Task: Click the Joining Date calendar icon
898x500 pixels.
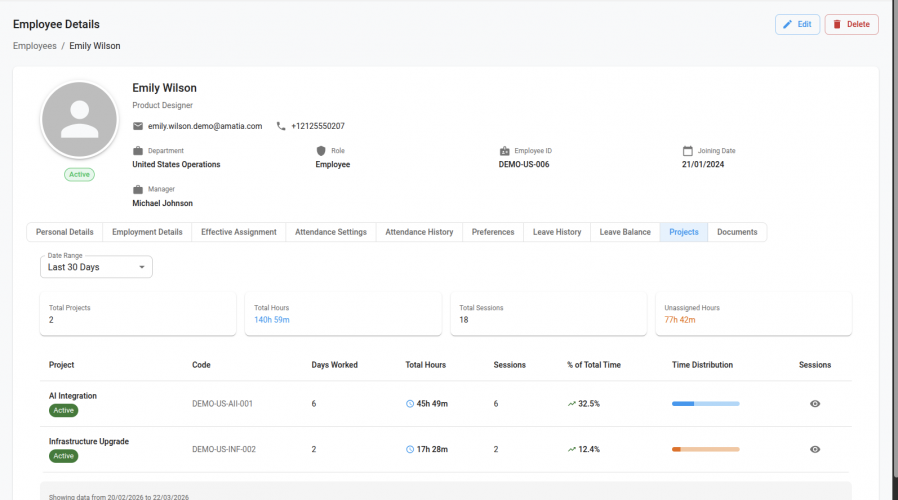Action: [x=688, y=151]
